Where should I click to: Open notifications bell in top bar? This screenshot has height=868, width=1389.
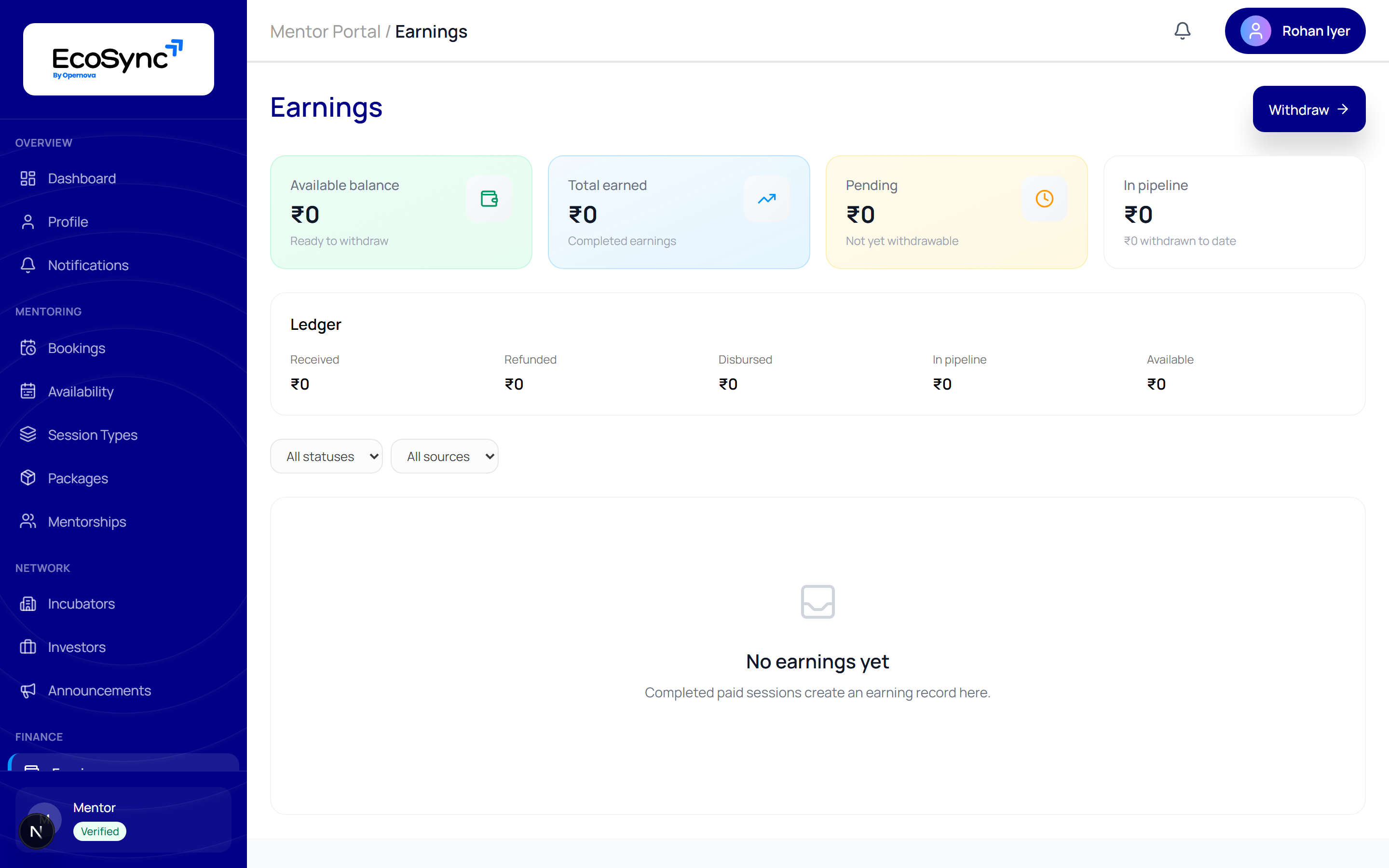click(x=1183, y=31)
